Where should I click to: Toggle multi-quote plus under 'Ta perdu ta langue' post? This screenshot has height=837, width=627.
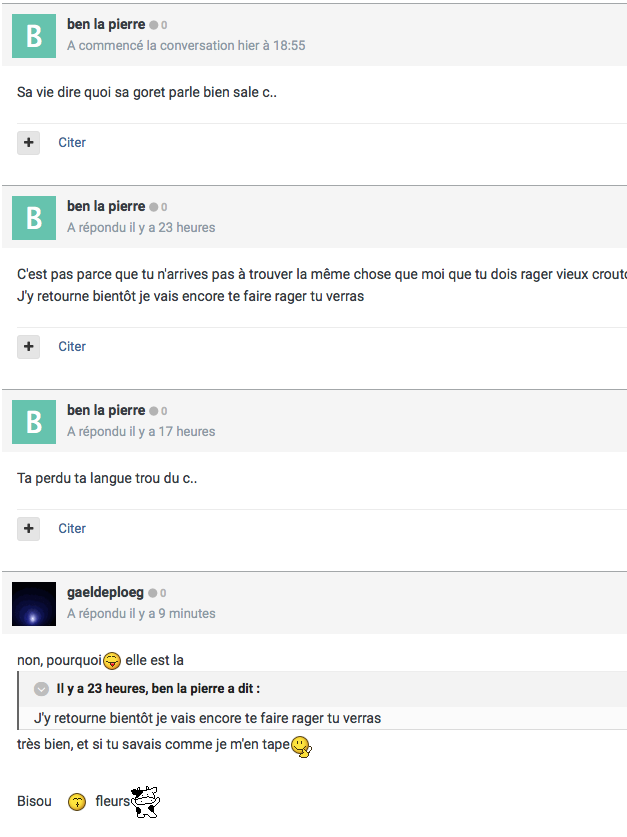[x=29, y=529]
